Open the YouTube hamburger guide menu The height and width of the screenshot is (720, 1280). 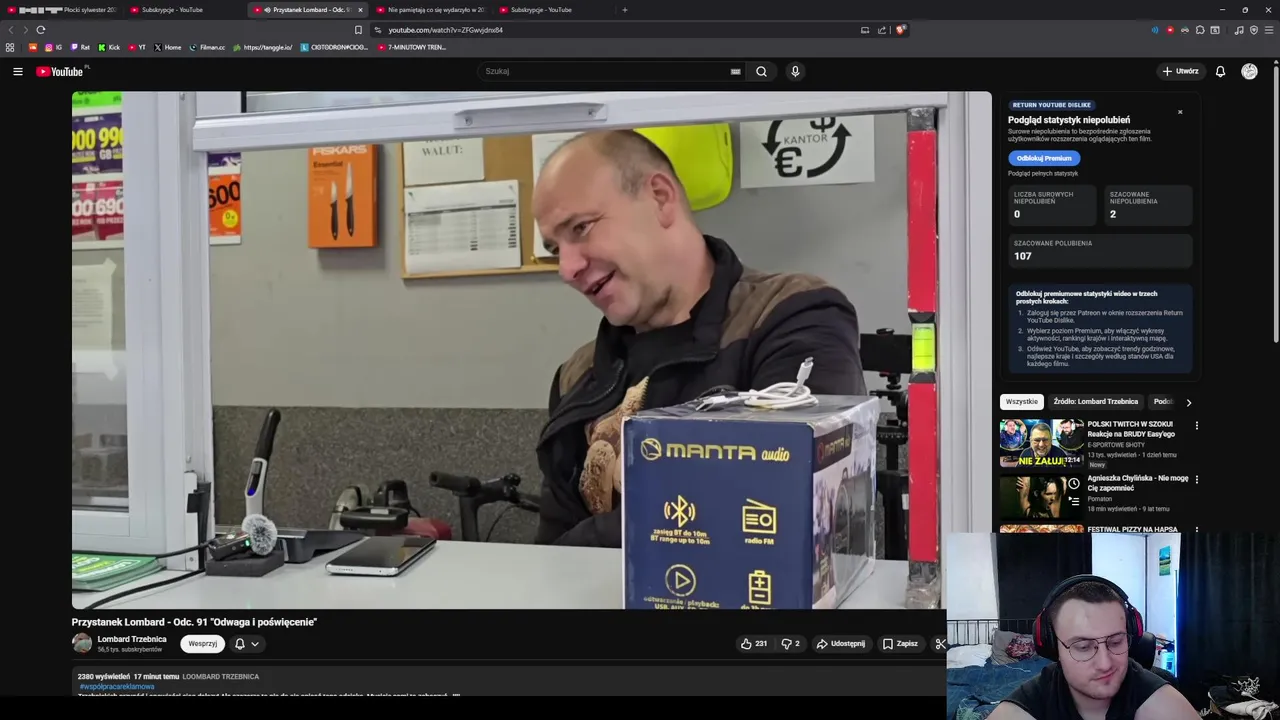pos(17,71)
